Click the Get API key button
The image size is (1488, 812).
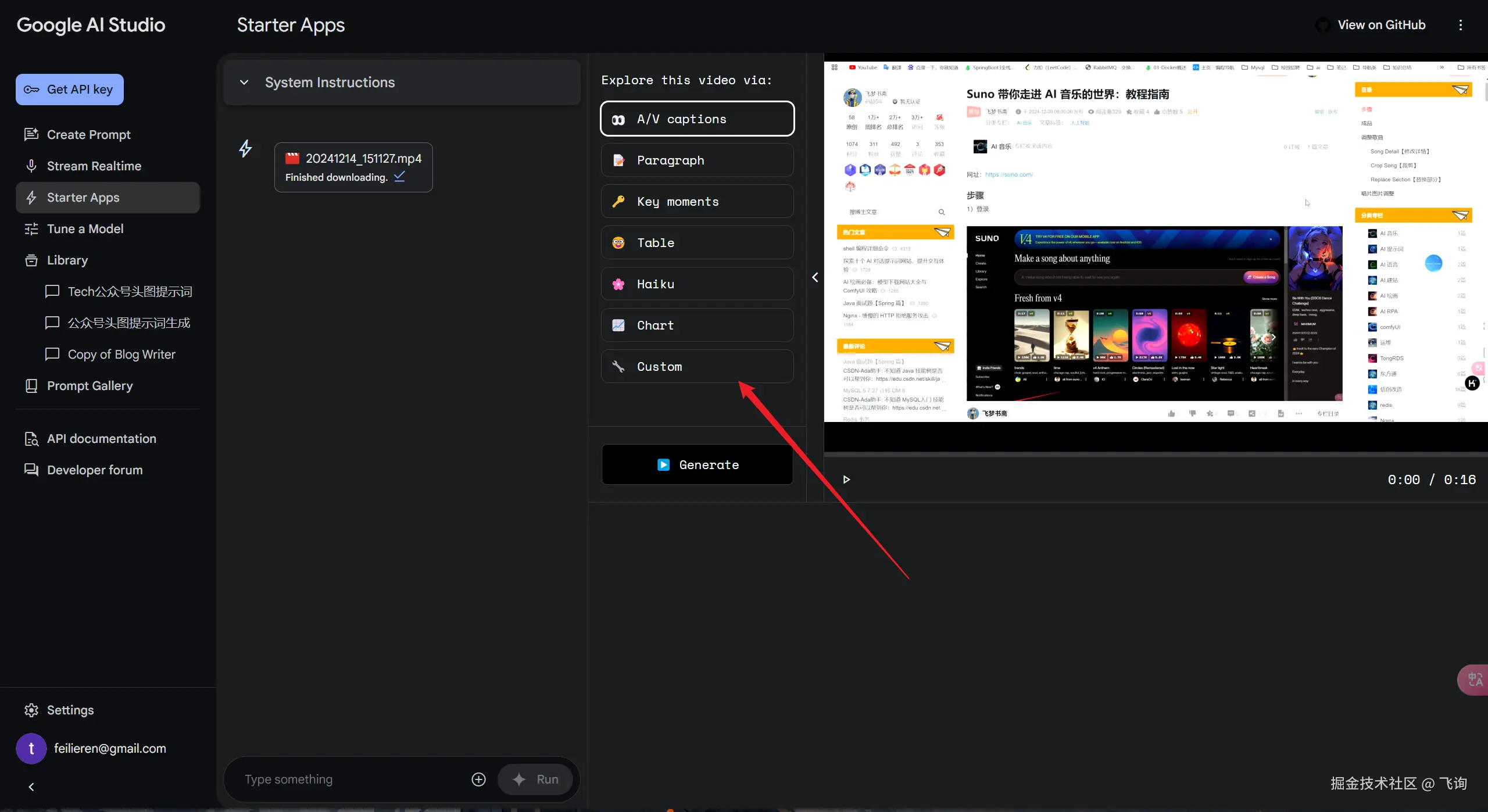point(70,90)
